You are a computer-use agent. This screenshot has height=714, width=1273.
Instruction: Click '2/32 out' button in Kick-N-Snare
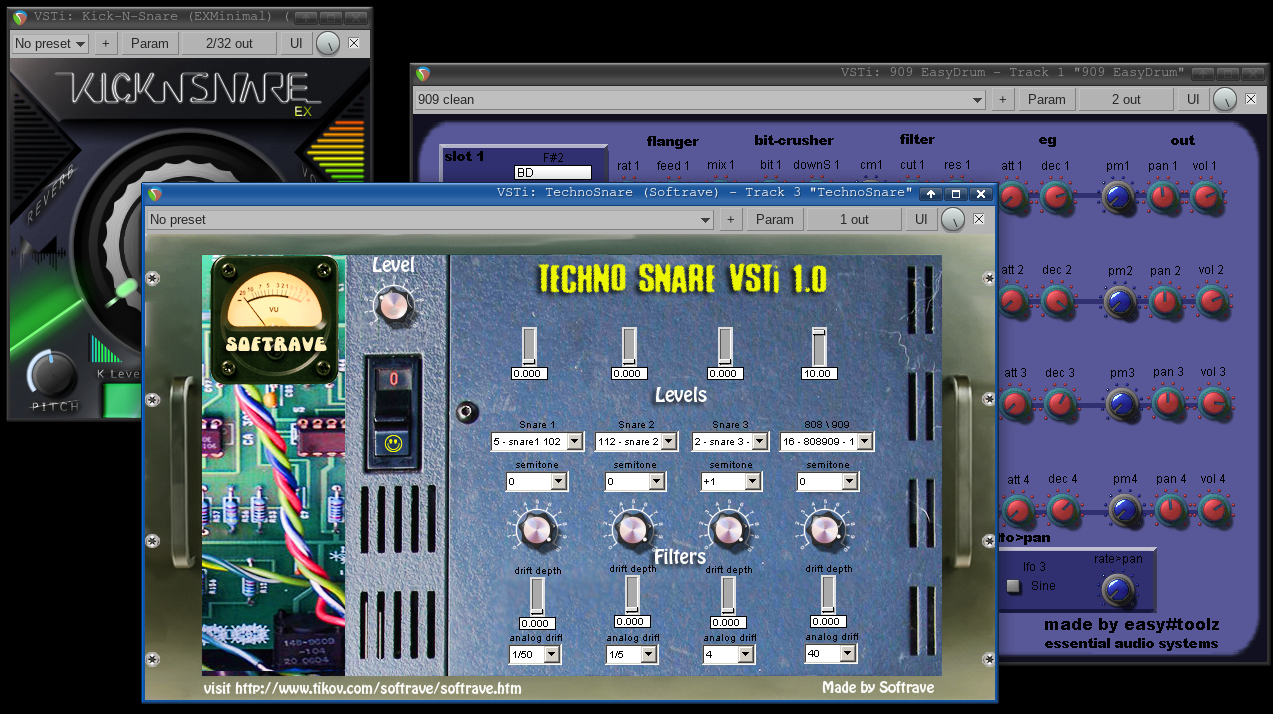tap(229, 43)
